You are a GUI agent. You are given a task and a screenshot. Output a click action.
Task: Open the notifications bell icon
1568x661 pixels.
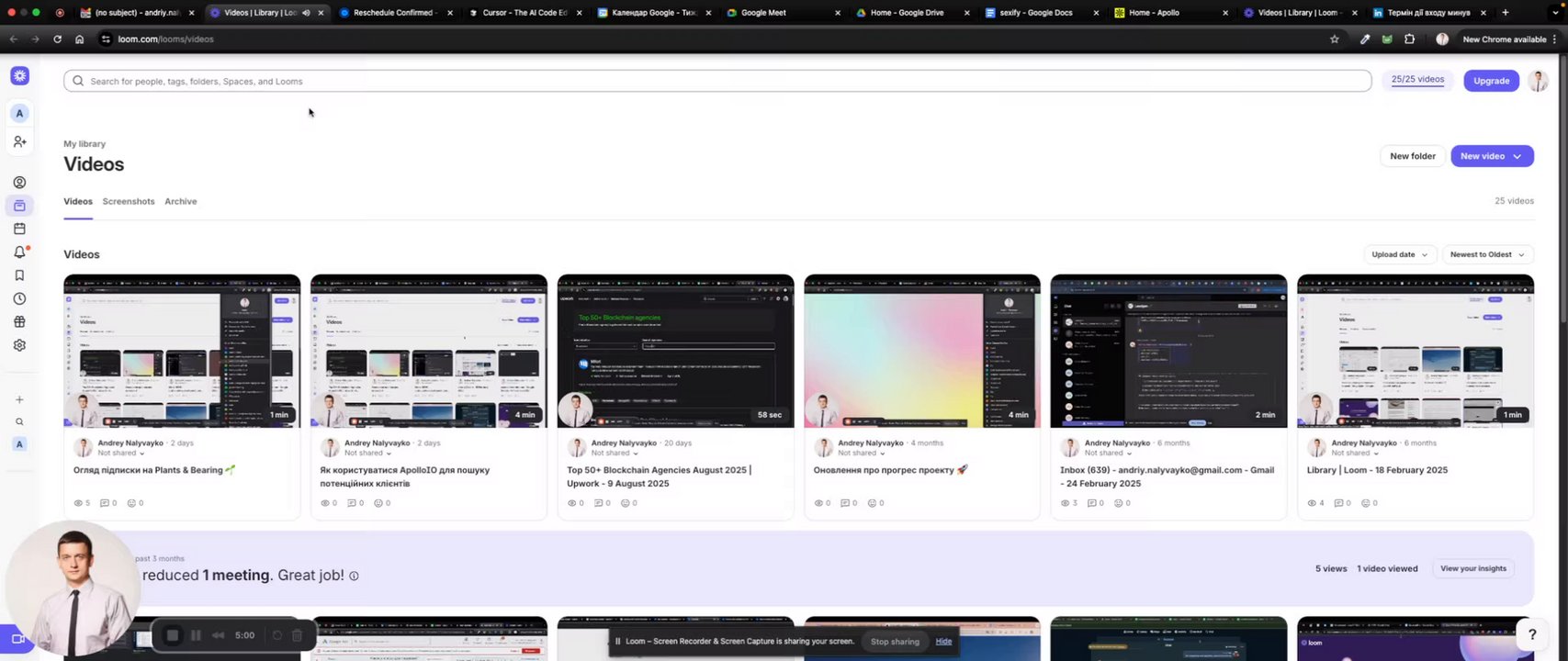pos(19,252)
